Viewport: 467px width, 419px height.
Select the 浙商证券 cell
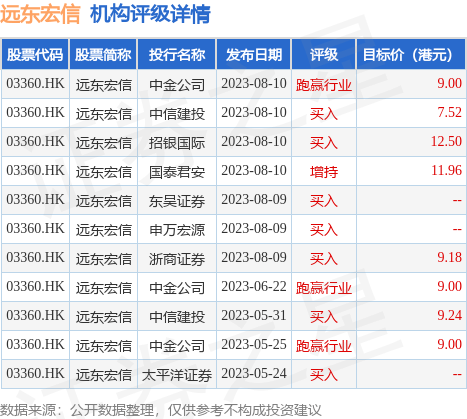[x=177, y=258]
